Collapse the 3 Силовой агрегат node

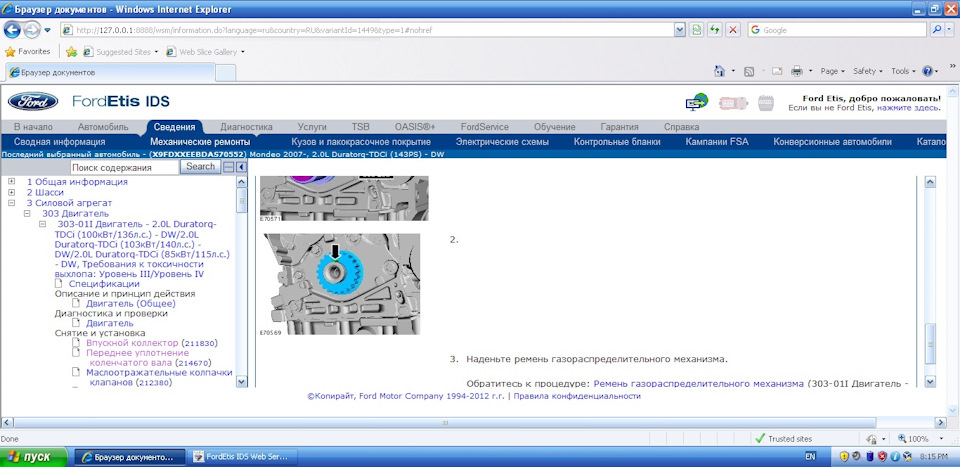click(12, 203)
